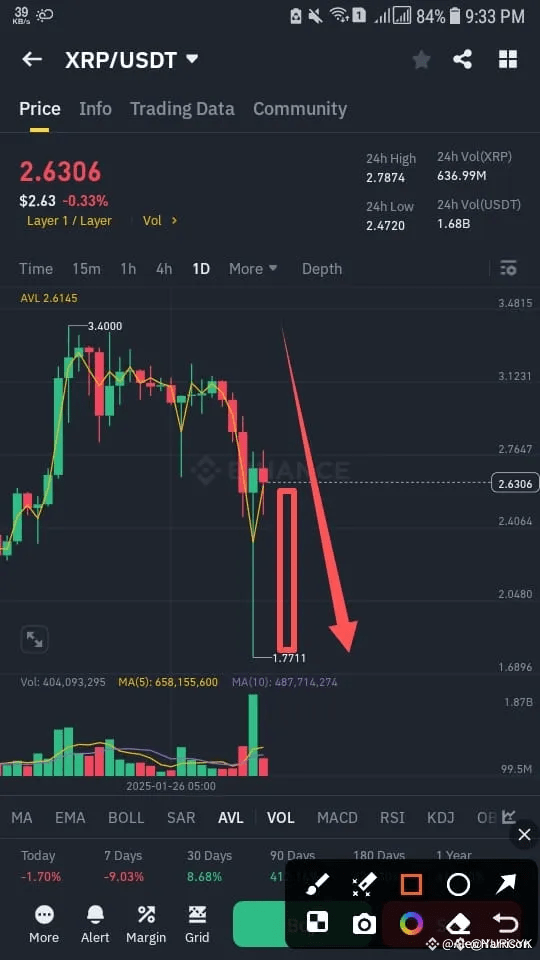
Task: Select the eraser tool
Action: point(458,923)
